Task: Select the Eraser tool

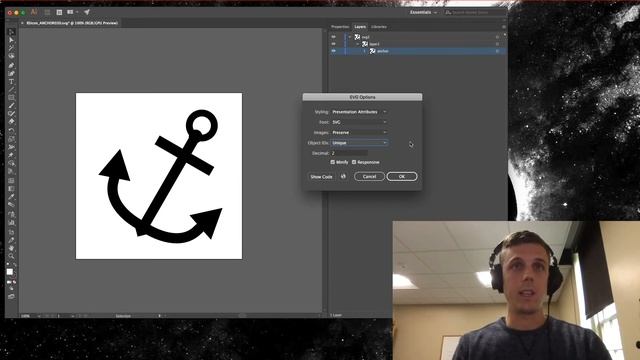Action: click(x=11, y=122)
